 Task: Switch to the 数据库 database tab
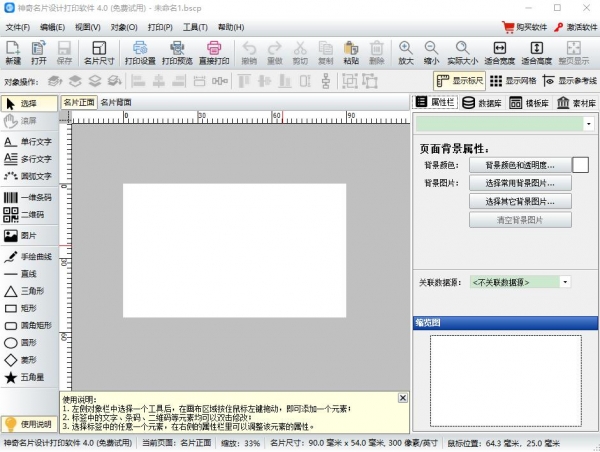tap(483, 103)
